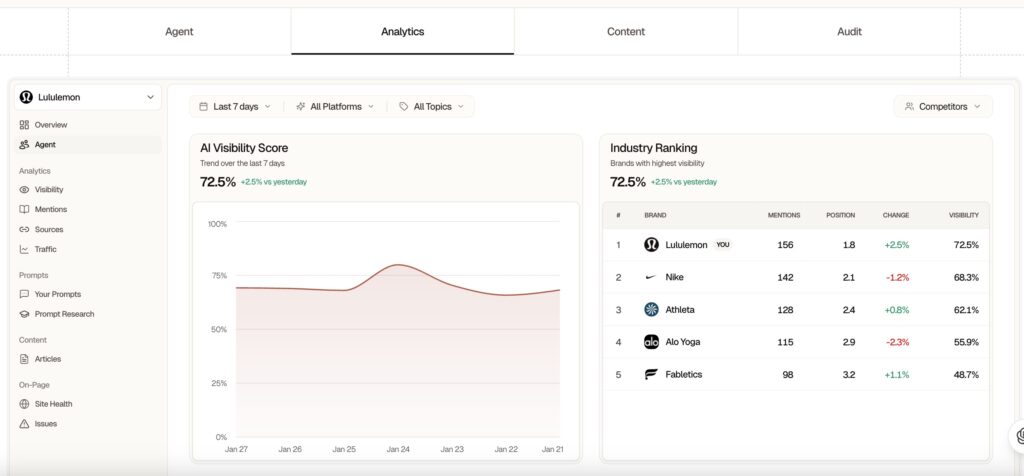Open Articles in the sidebar
Viewport: 1024px width, 476px height.
tap(88, 359)
